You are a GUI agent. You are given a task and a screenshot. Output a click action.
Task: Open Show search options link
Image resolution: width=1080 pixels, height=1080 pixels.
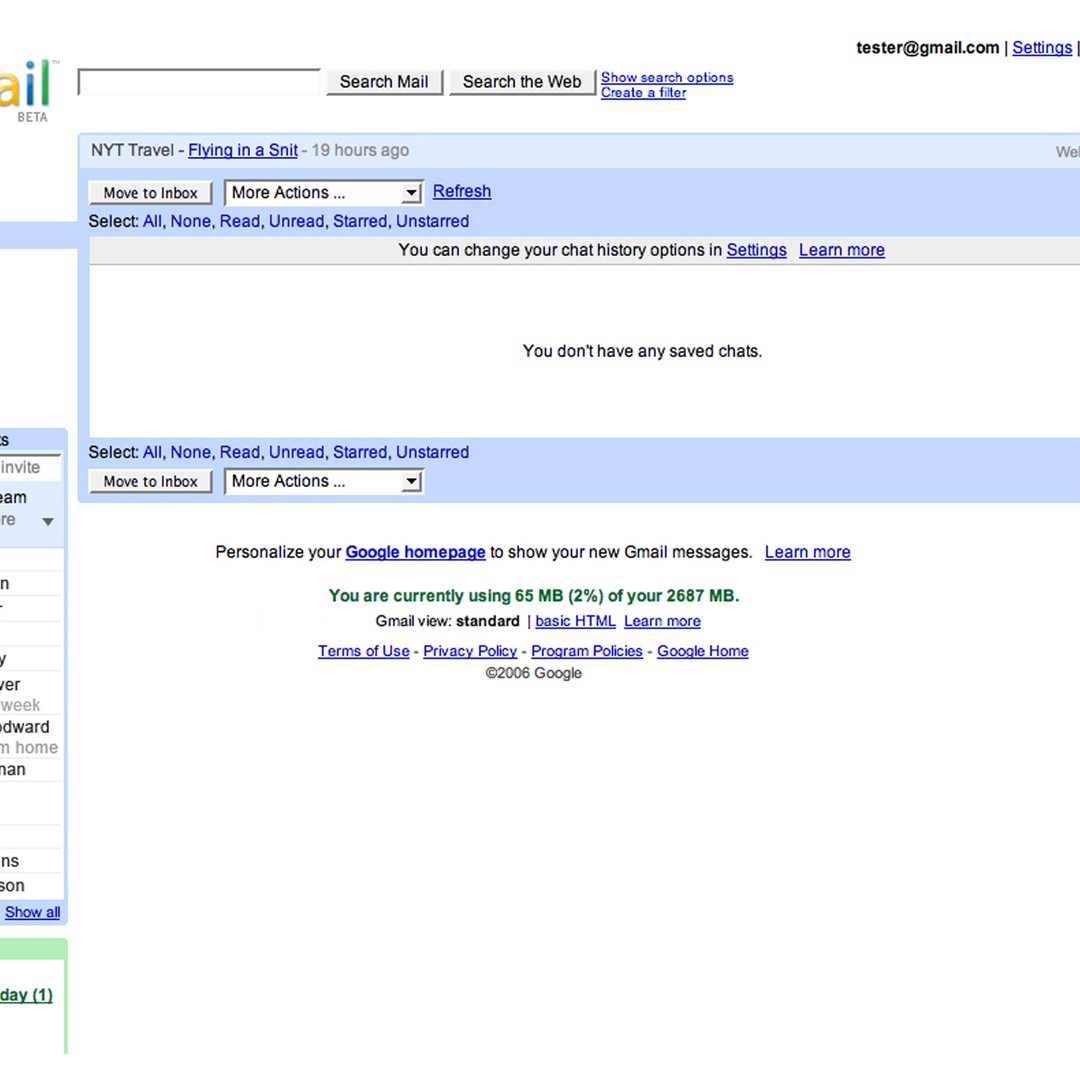pyautogui.click(x=667, y=77)
